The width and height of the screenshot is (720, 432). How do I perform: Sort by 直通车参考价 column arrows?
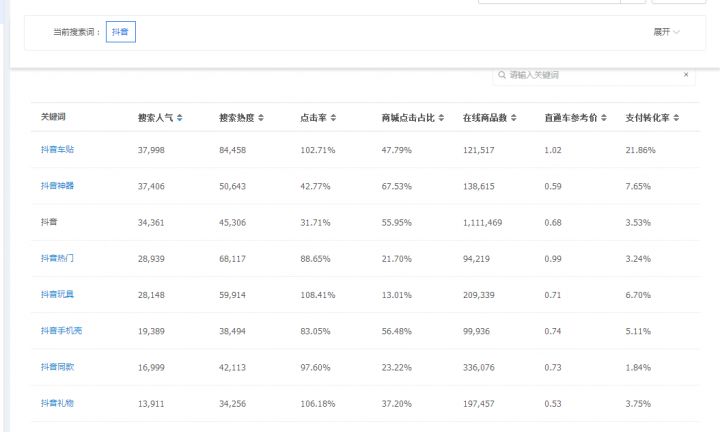(x=605, y=118)
